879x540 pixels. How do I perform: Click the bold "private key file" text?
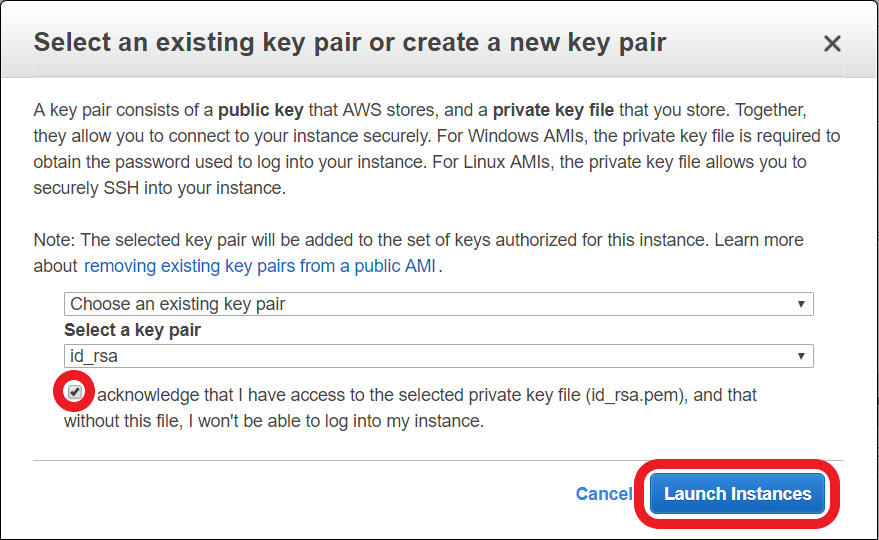click(x=553, y=109)
